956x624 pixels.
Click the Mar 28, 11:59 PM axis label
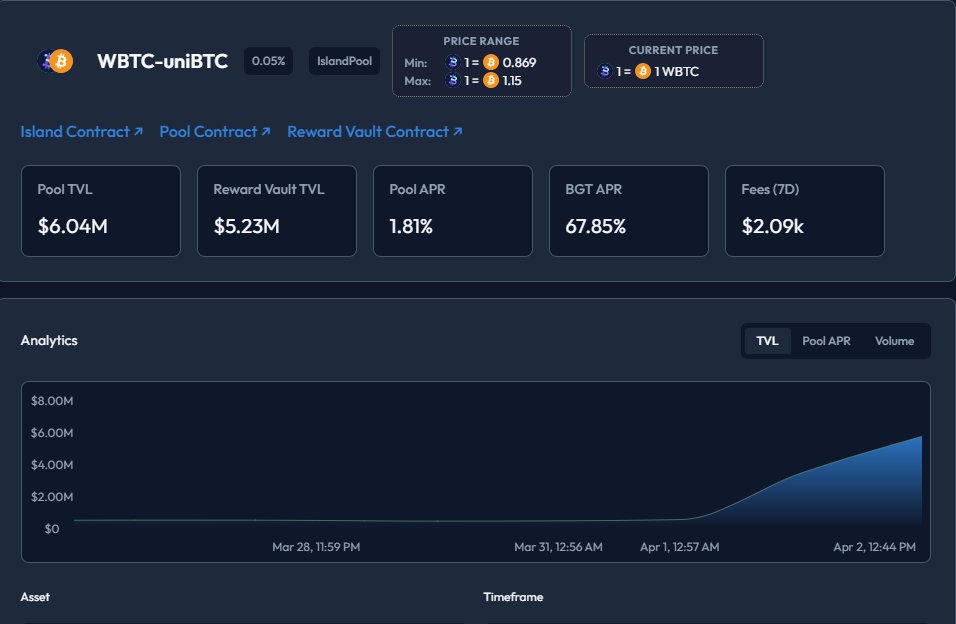[x=316, y=547]
